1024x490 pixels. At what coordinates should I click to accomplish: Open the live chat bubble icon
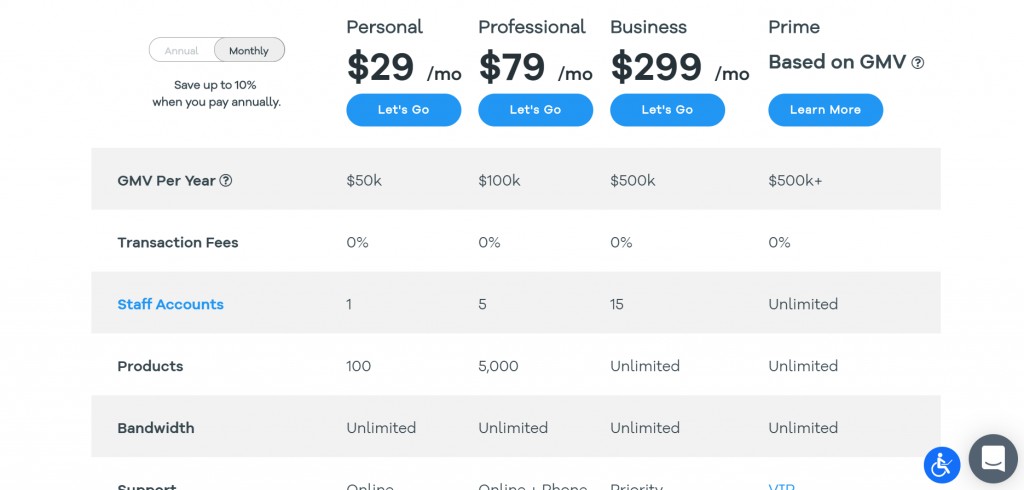[x=993, y=459]
